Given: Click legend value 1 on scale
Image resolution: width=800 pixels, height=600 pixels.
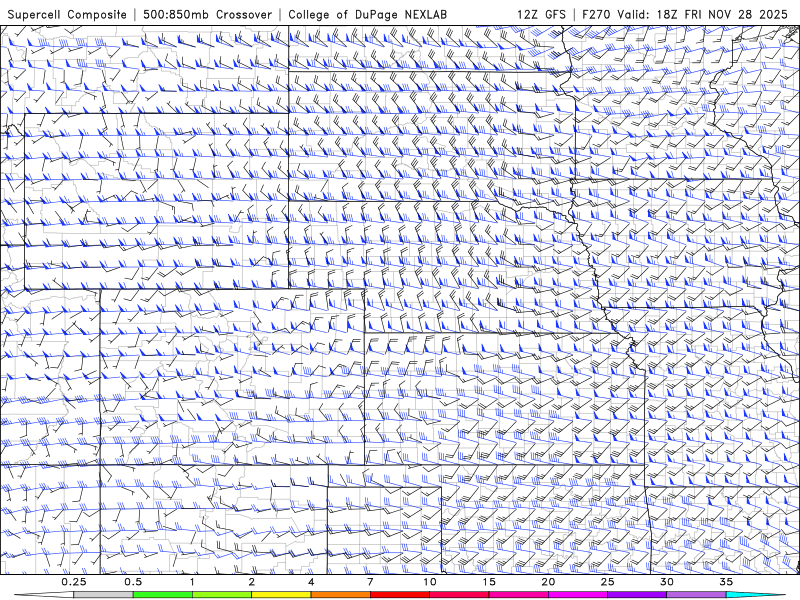Looking at the screenshot, I should pyautogui.click(x=192, y=582).
